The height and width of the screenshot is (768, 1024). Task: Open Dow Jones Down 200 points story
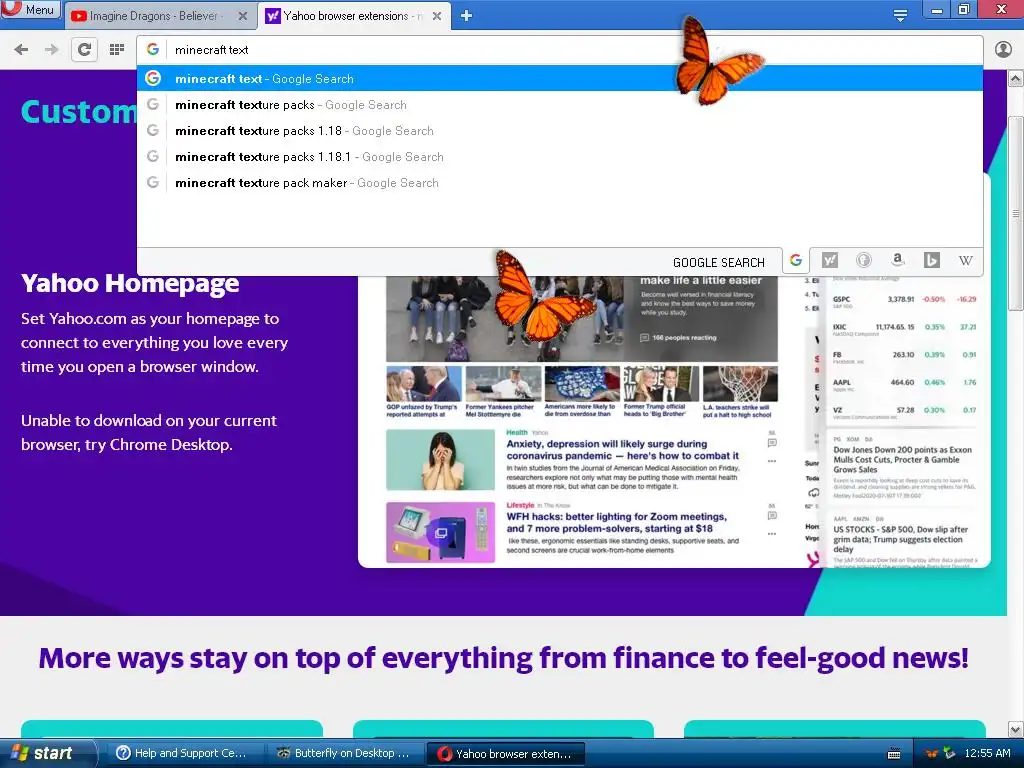902,459
